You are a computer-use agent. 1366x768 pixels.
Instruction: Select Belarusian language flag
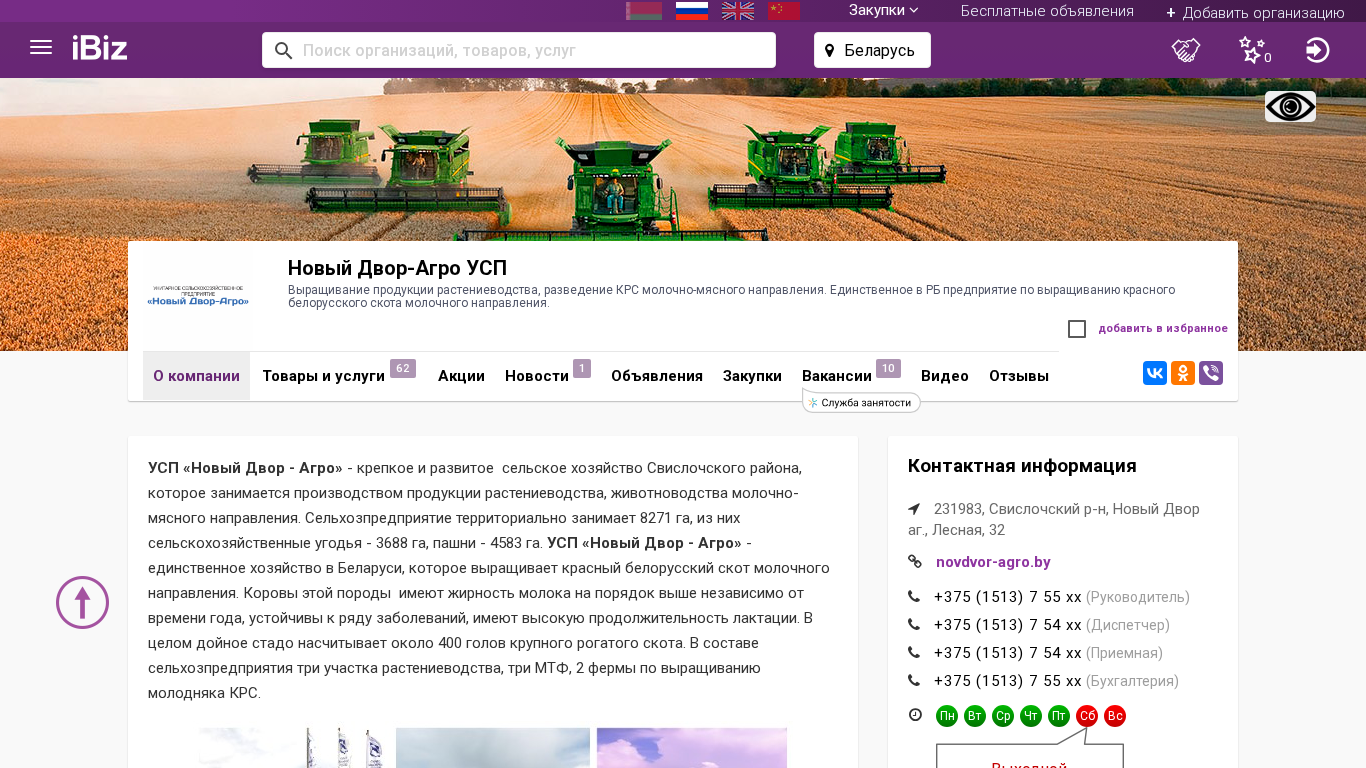[644, 11]
